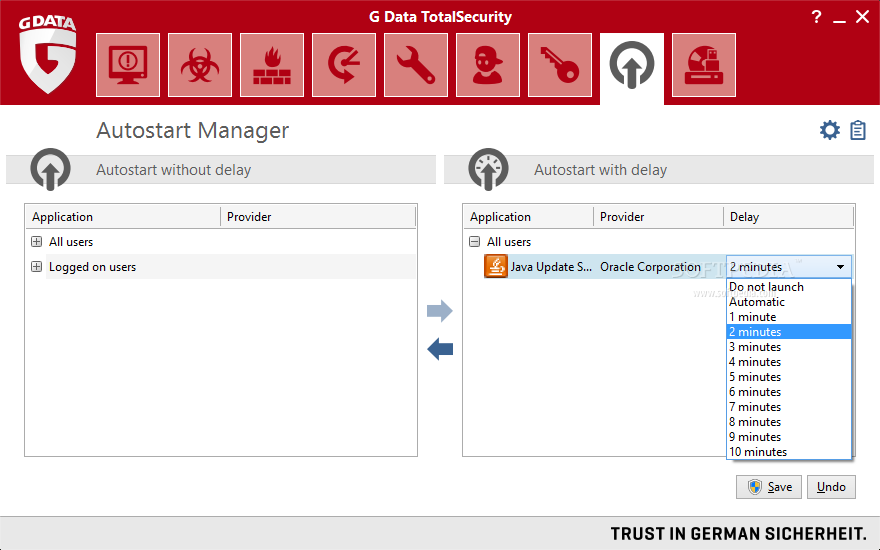Sort left list by Application column
880x550 pixels.
pos(123,217)
